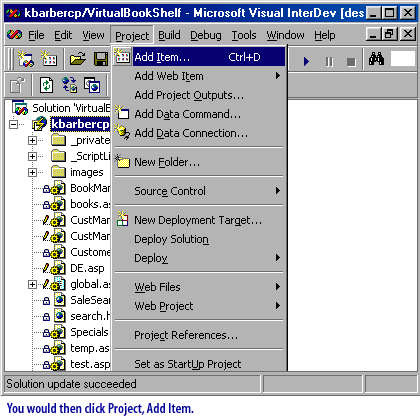Click status text 'Solution update succeeded'
420x420 pixels.
point(71,384)
